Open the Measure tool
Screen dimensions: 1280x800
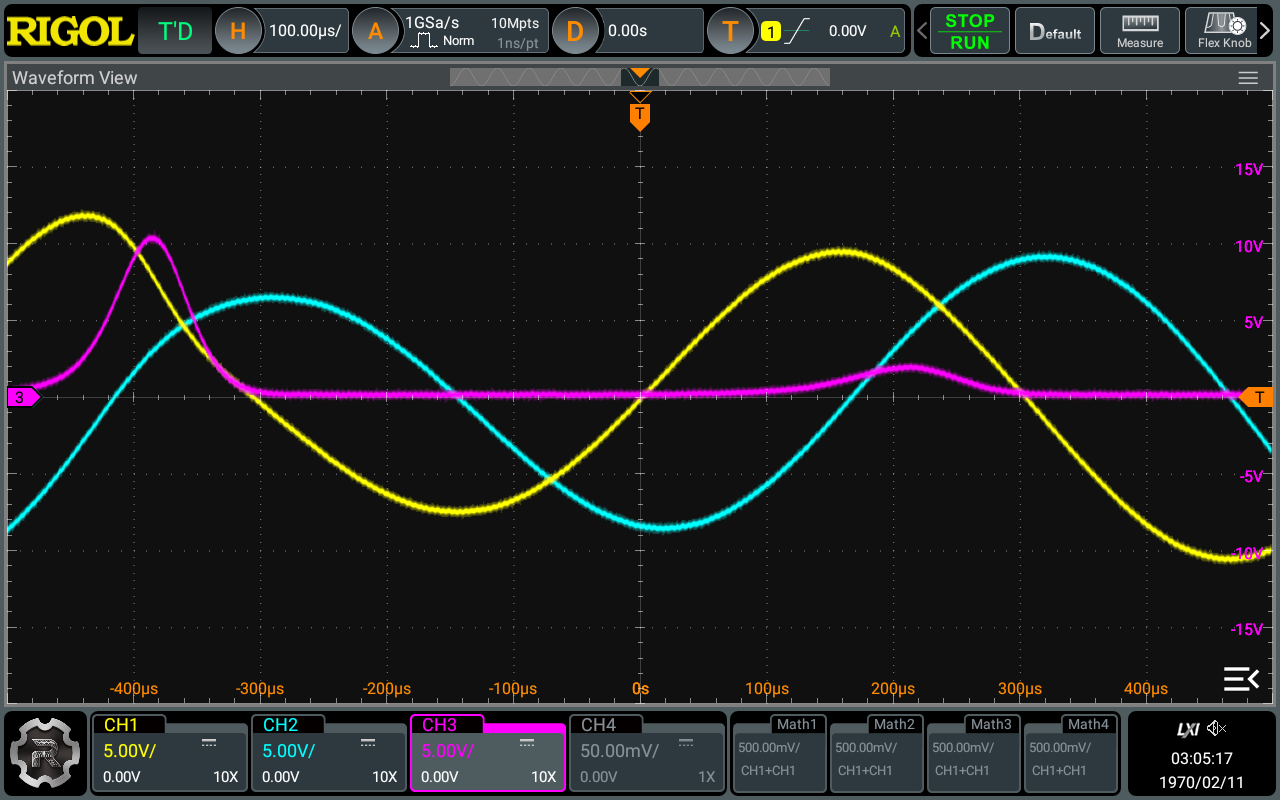[x=1139, y=31]
